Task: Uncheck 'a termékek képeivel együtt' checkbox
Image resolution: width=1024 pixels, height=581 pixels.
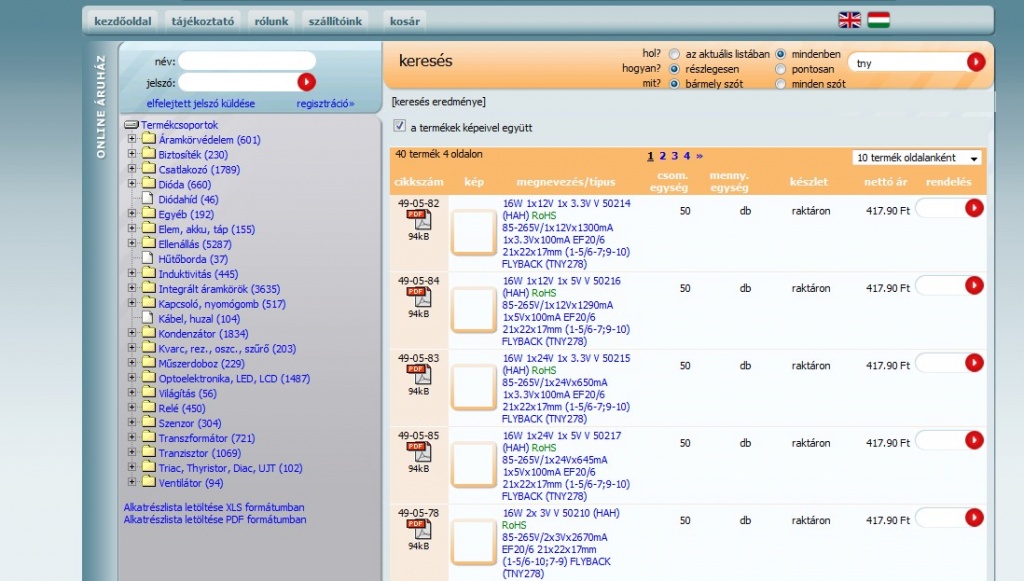Action: (x=400, y=126)
